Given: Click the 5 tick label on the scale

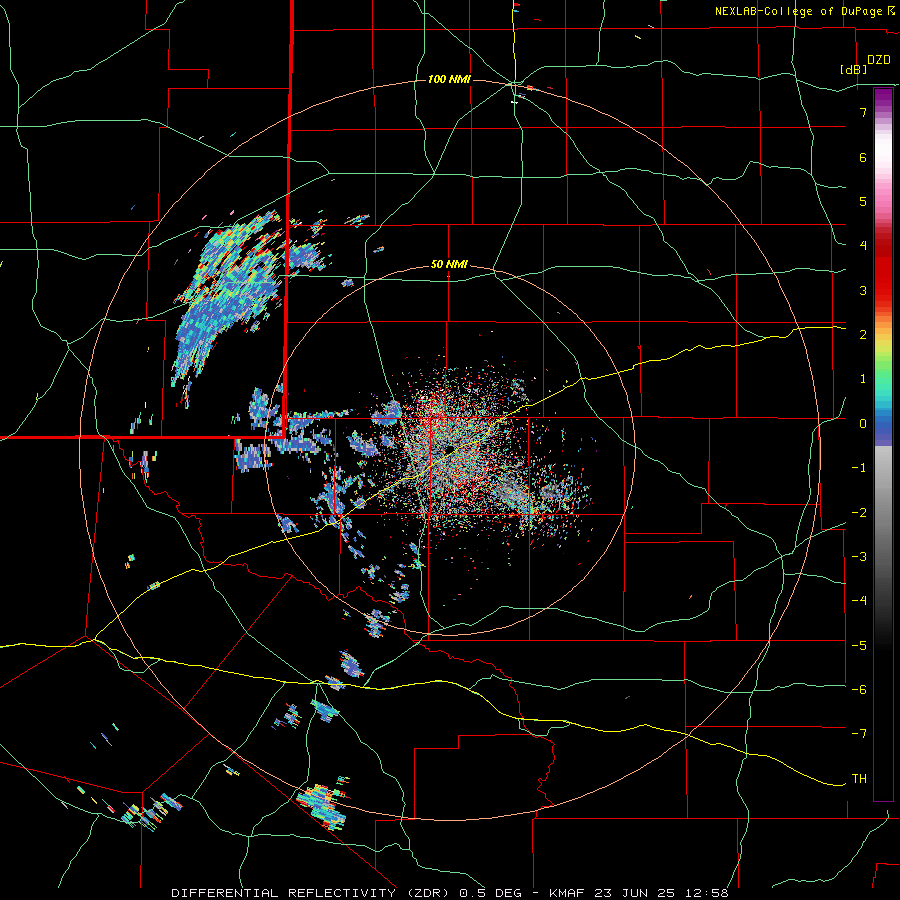Looking at the screenshot, I should [x=863, y=201].
